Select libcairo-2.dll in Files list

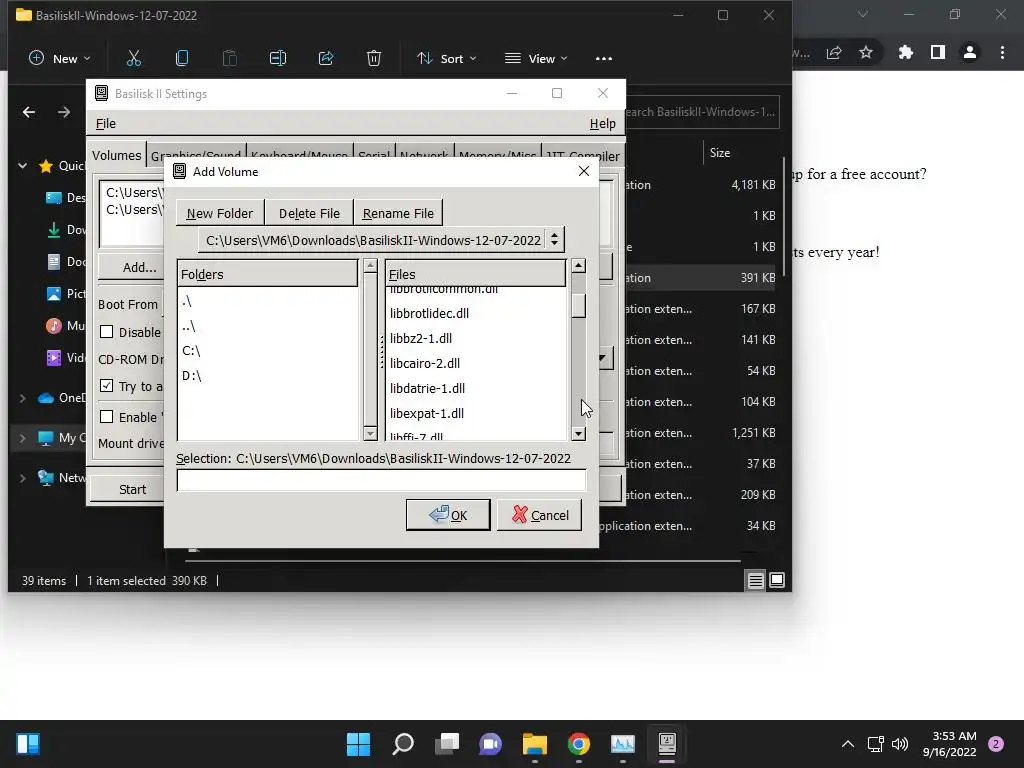tap(476, 363)
